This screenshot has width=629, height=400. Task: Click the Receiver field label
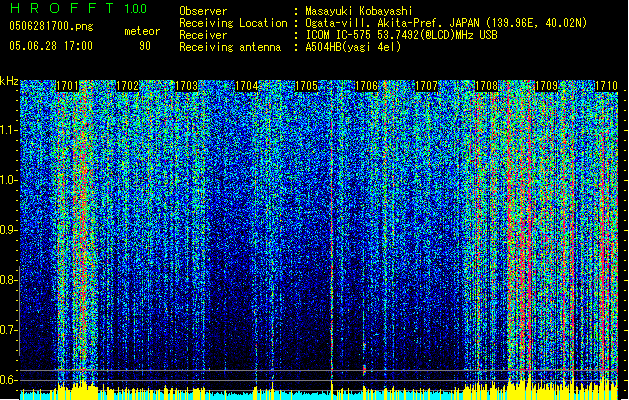tap(203, 35)
